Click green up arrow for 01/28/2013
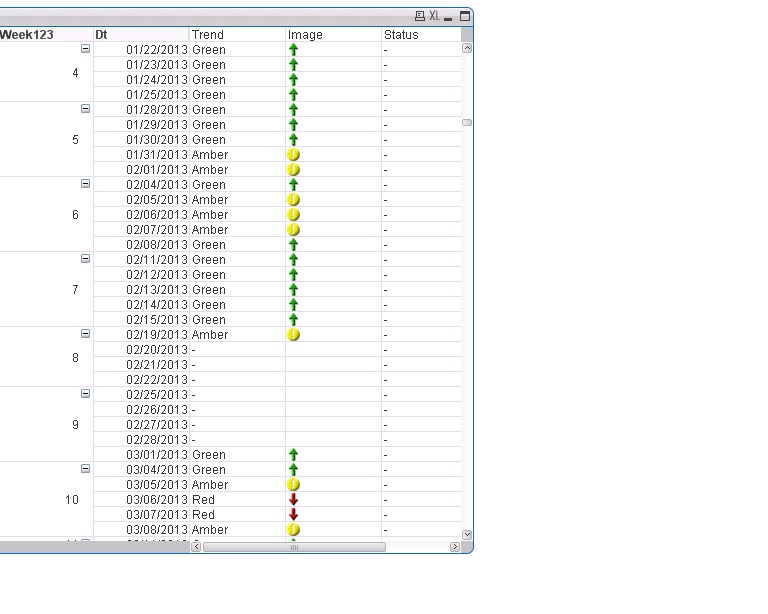Image resolution: width=768 pixels, height=614 pixels. coord(293,110)
